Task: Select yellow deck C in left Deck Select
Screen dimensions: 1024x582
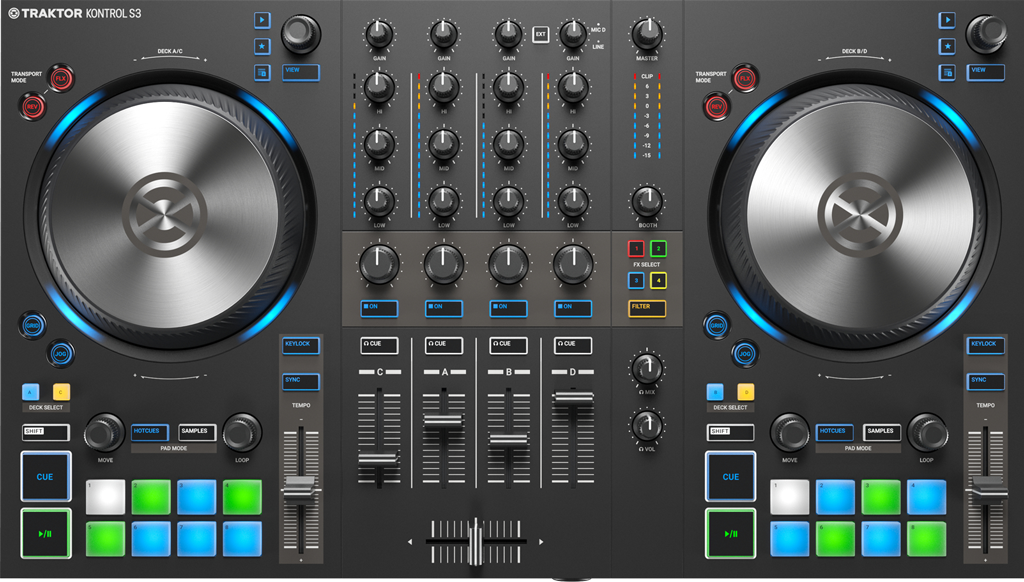Action: pos(61,392)
